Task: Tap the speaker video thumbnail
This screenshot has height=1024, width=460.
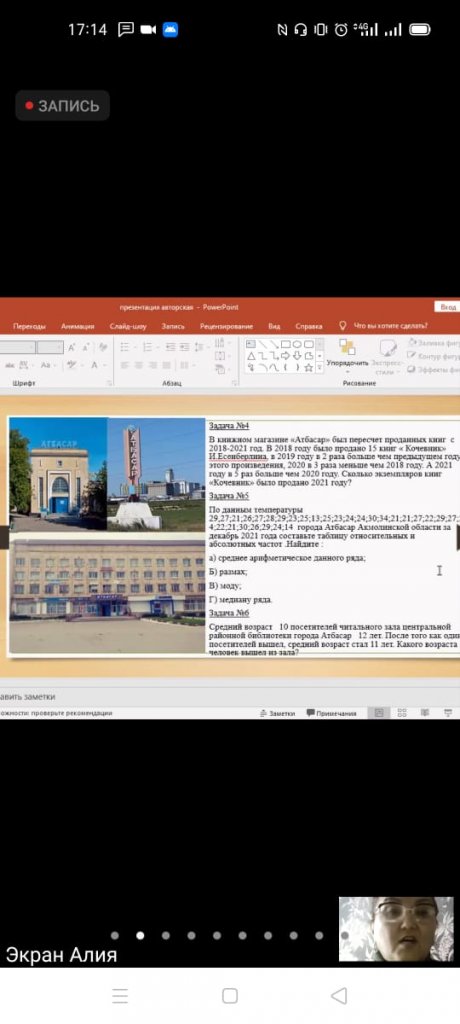Action: (x=396, y=929)
